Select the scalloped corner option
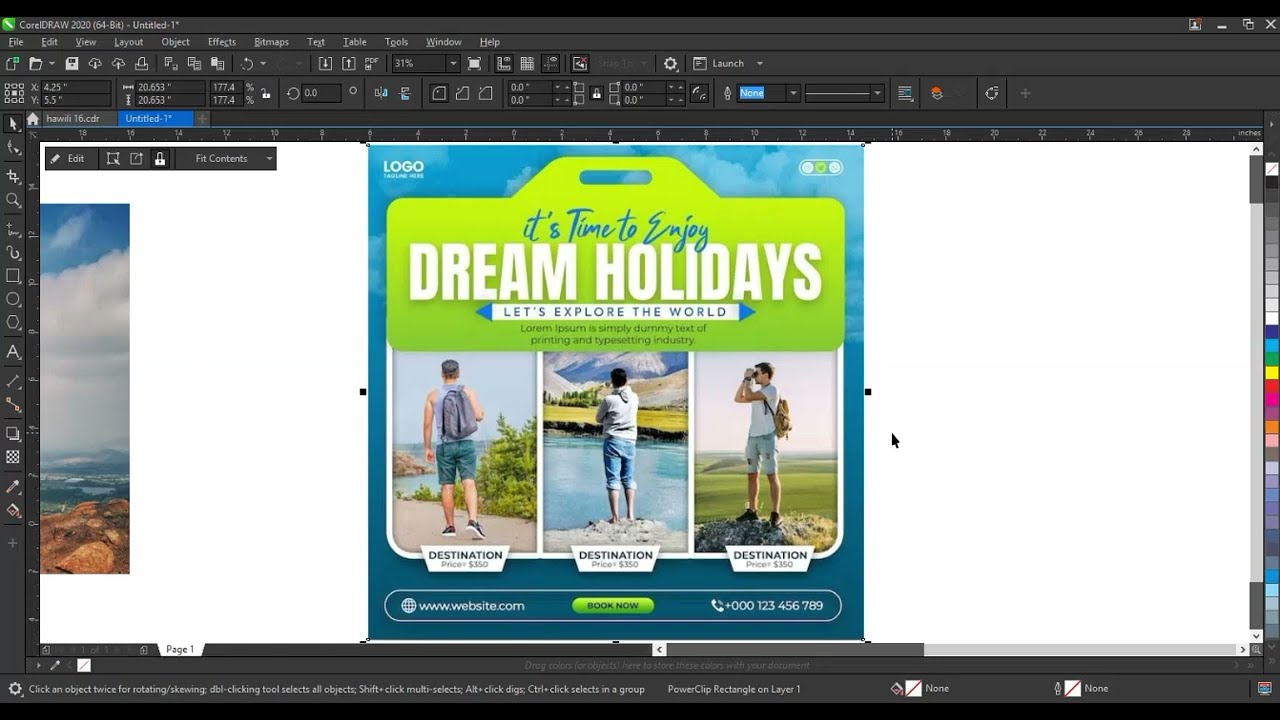 coord(462,93)
